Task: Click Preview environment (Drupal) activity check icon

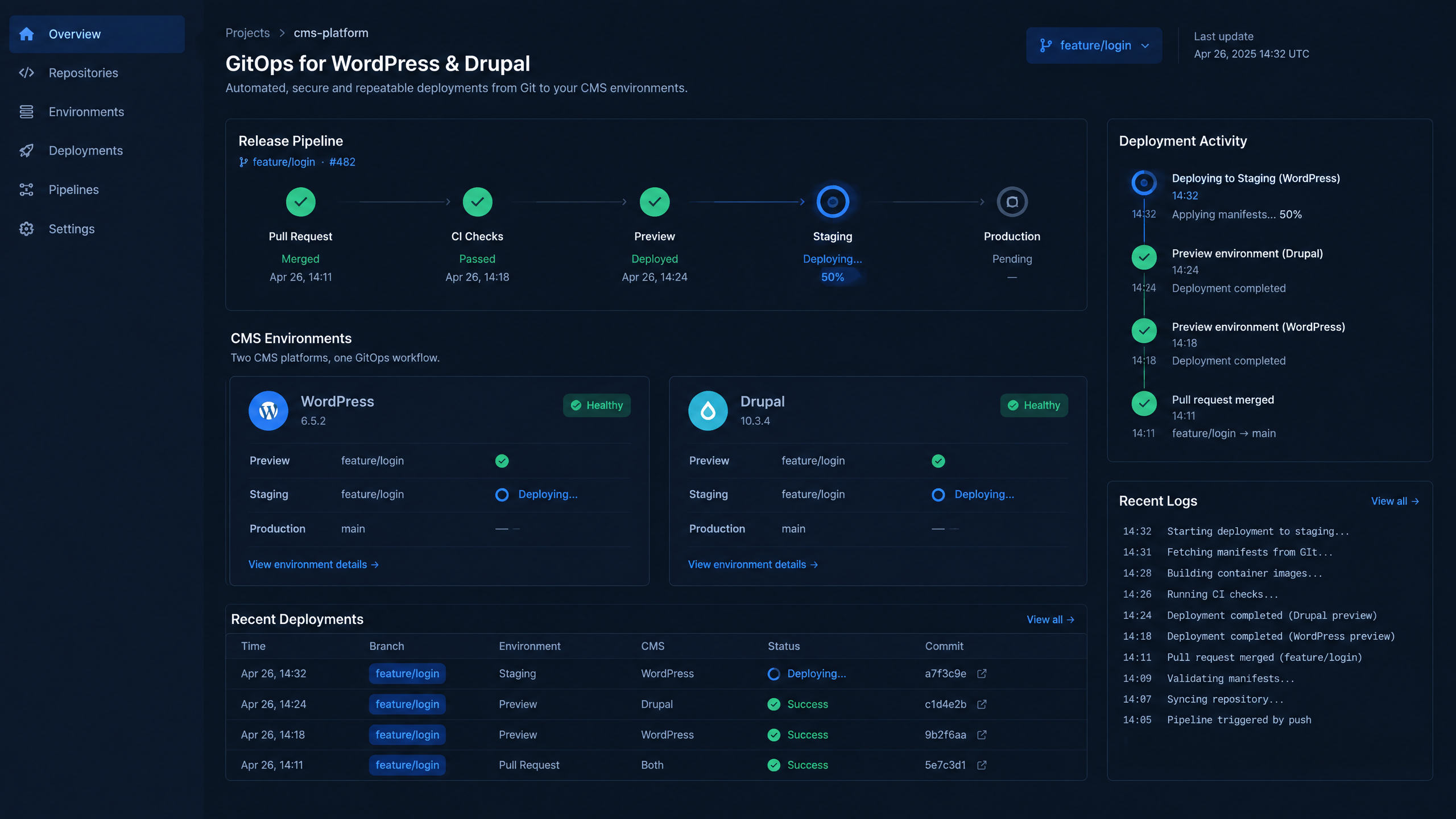Action: click(1144, 258)
